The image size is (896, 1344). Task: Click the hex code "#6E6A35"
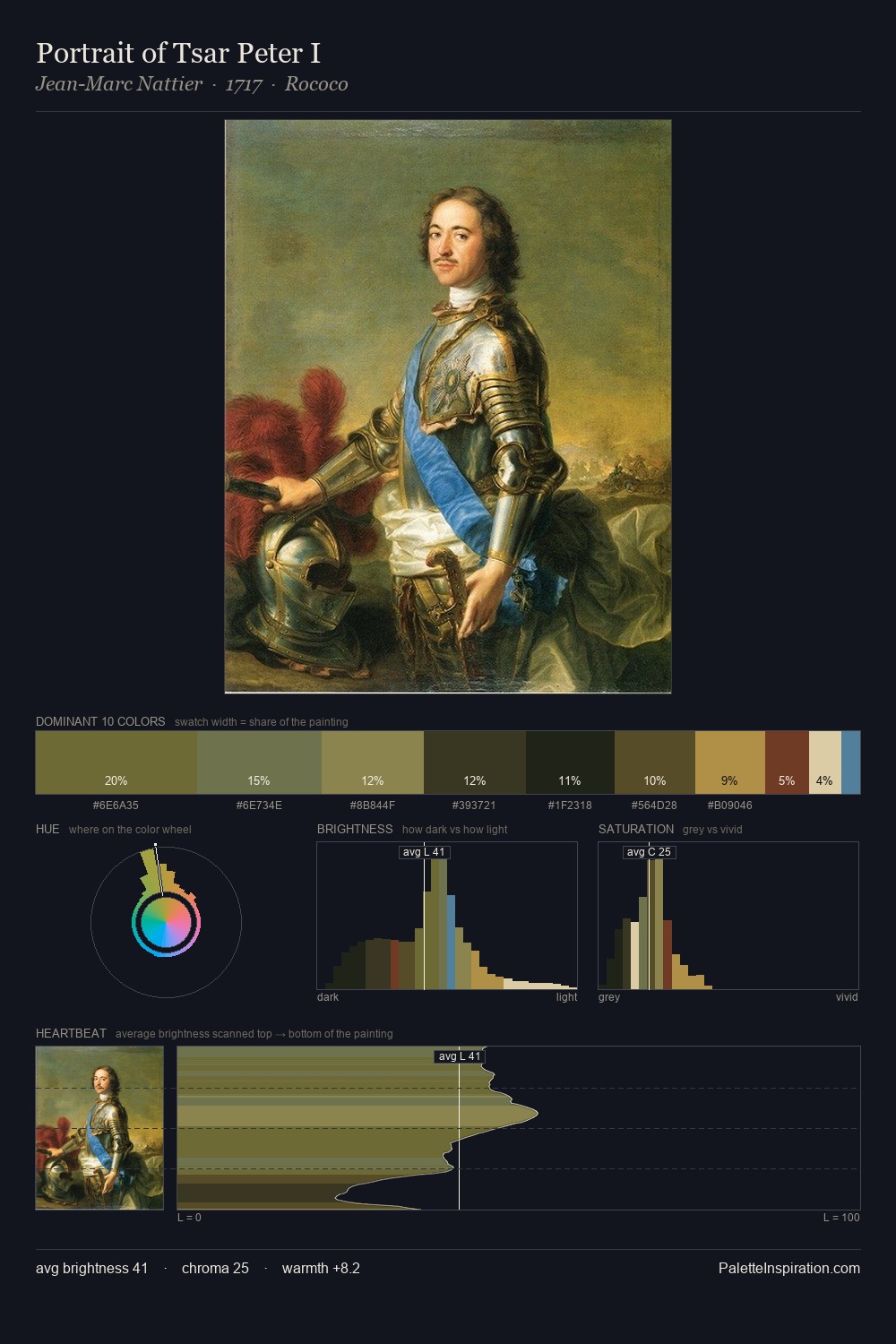coord(116,806)
